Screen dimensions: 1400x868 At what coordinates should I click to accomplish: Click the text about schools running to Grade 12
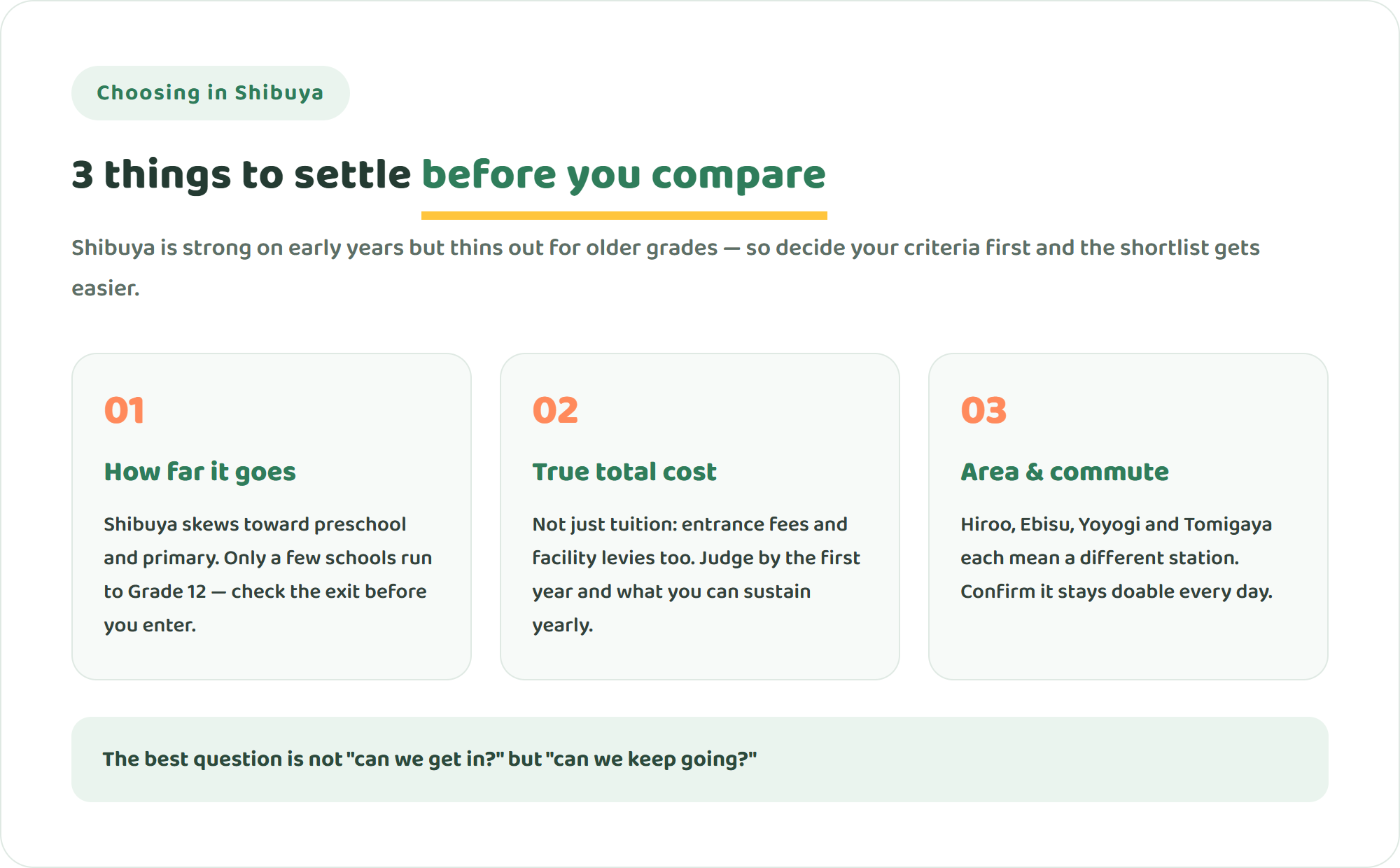point(268,574)
